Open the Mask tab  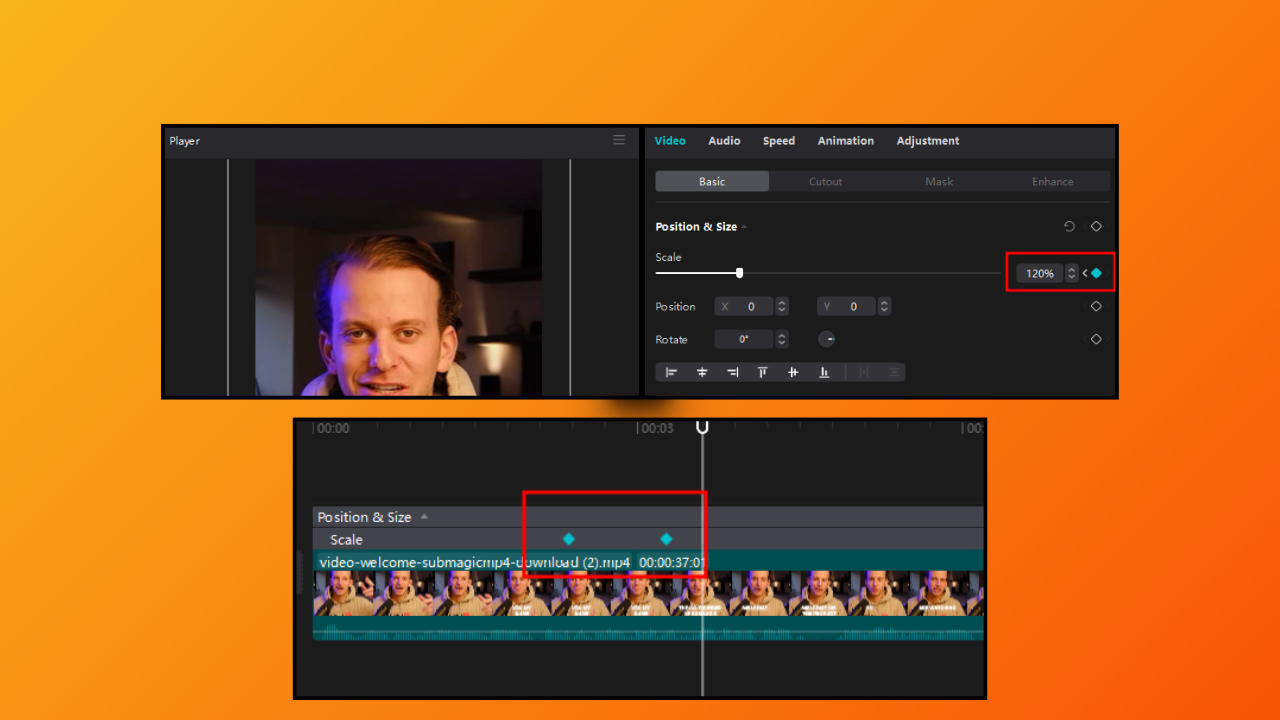[x=939, y=181]
